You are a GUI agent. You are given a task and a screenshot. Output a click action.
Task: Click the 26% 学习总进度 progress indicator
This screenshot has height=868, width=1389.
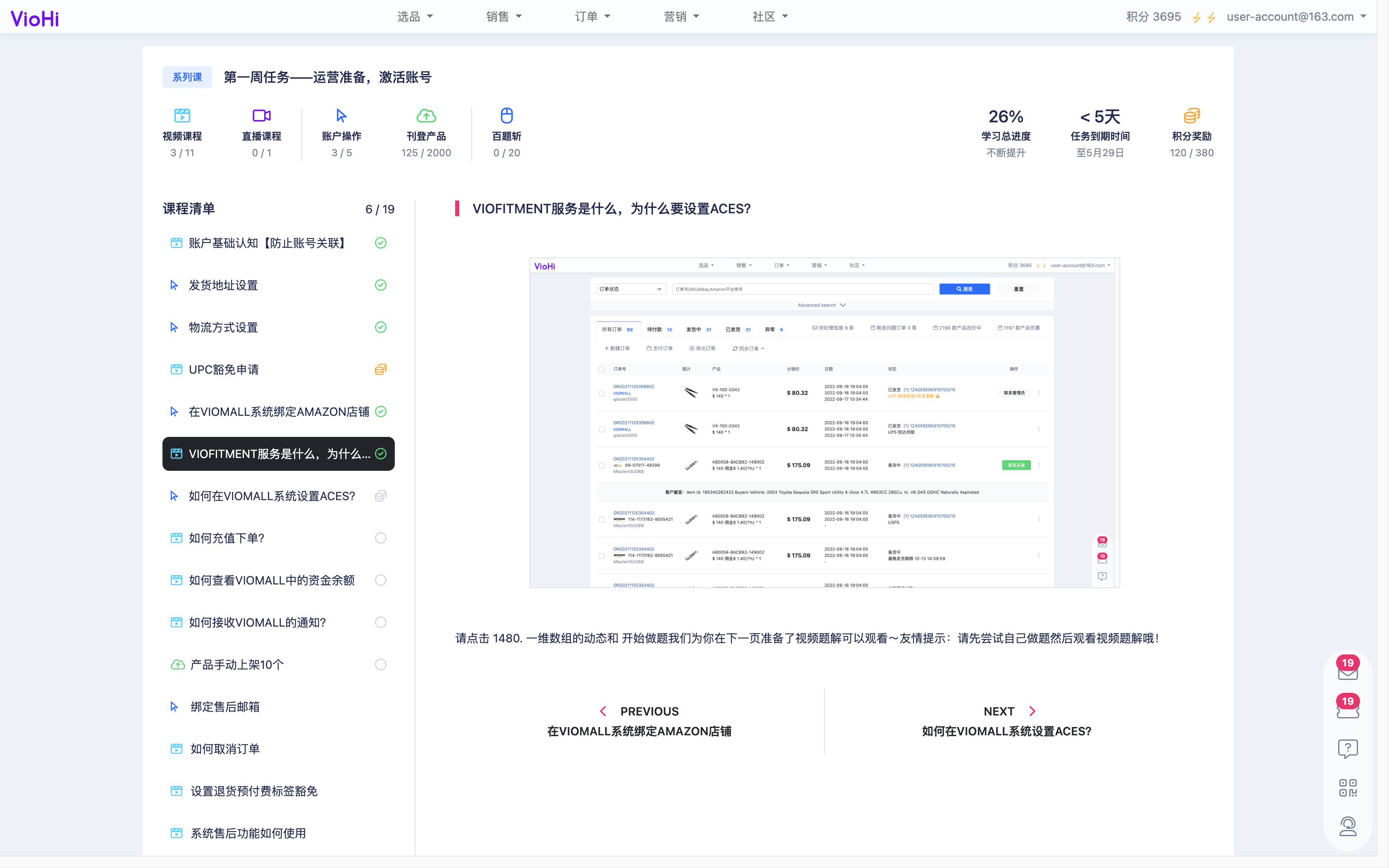(1006, 133)
